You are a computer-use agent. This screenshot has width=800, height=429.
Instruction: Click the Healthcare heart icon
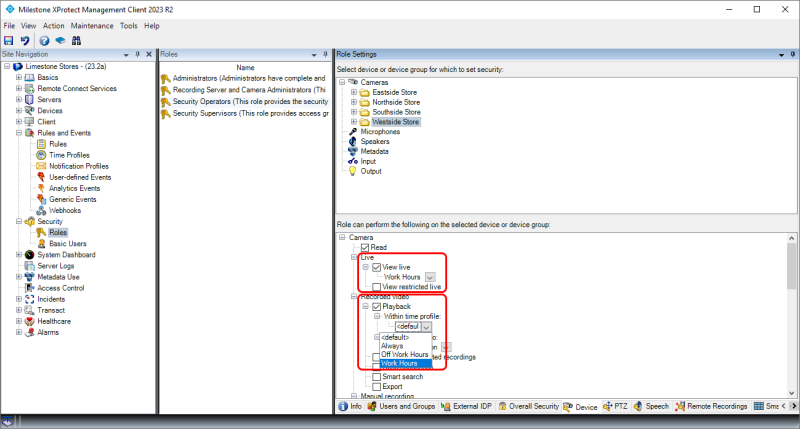(30, 321)
